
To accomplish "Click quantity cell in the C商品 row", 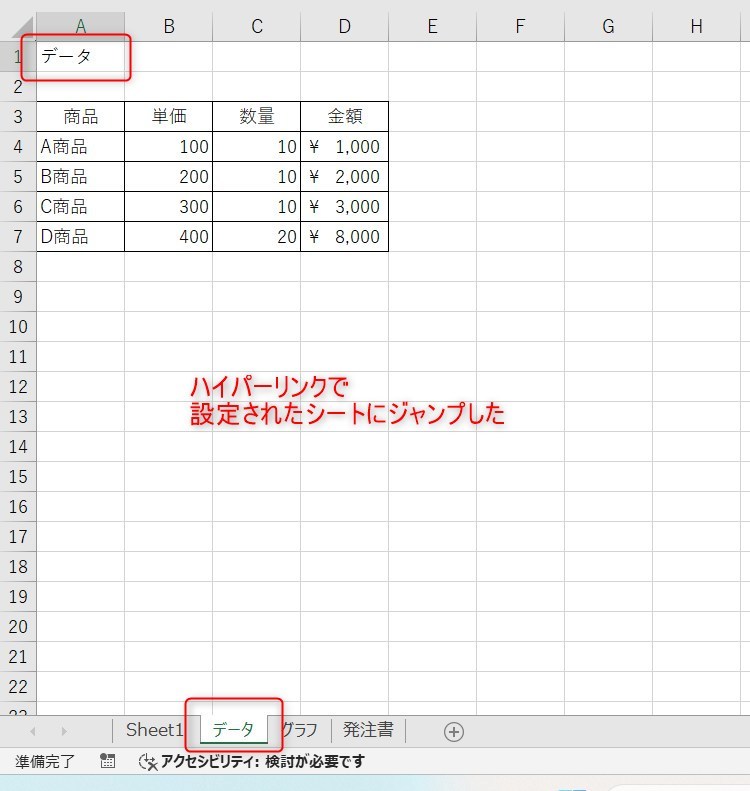I will 256,206.
